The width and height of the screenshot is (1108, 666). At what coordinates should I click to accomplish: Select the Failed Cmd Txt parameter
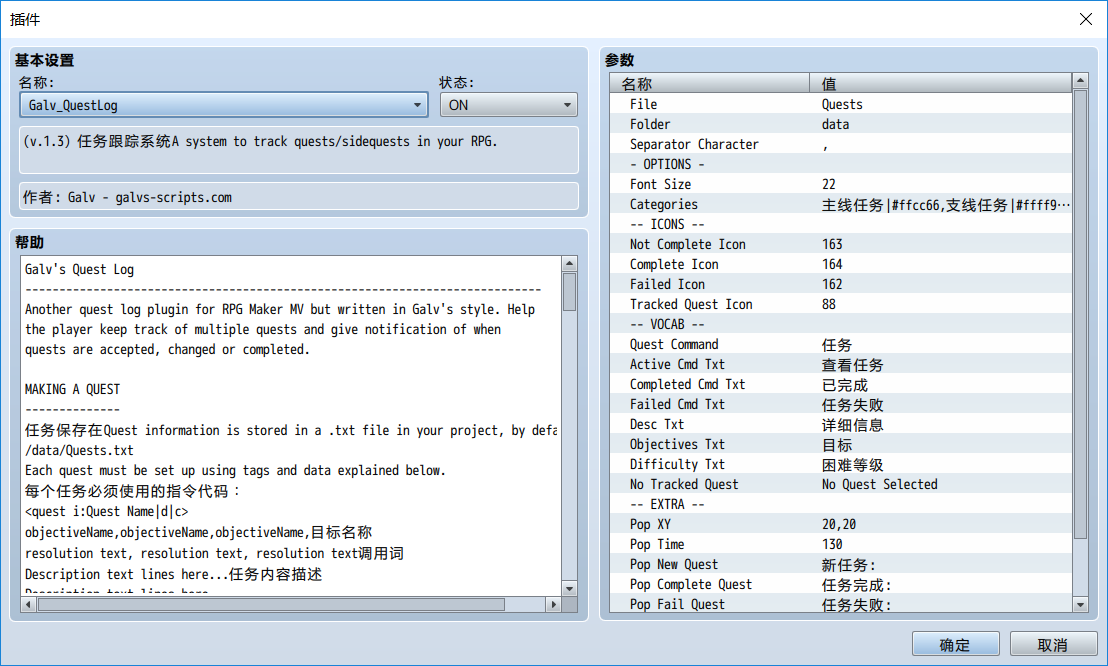click(841, 404)
